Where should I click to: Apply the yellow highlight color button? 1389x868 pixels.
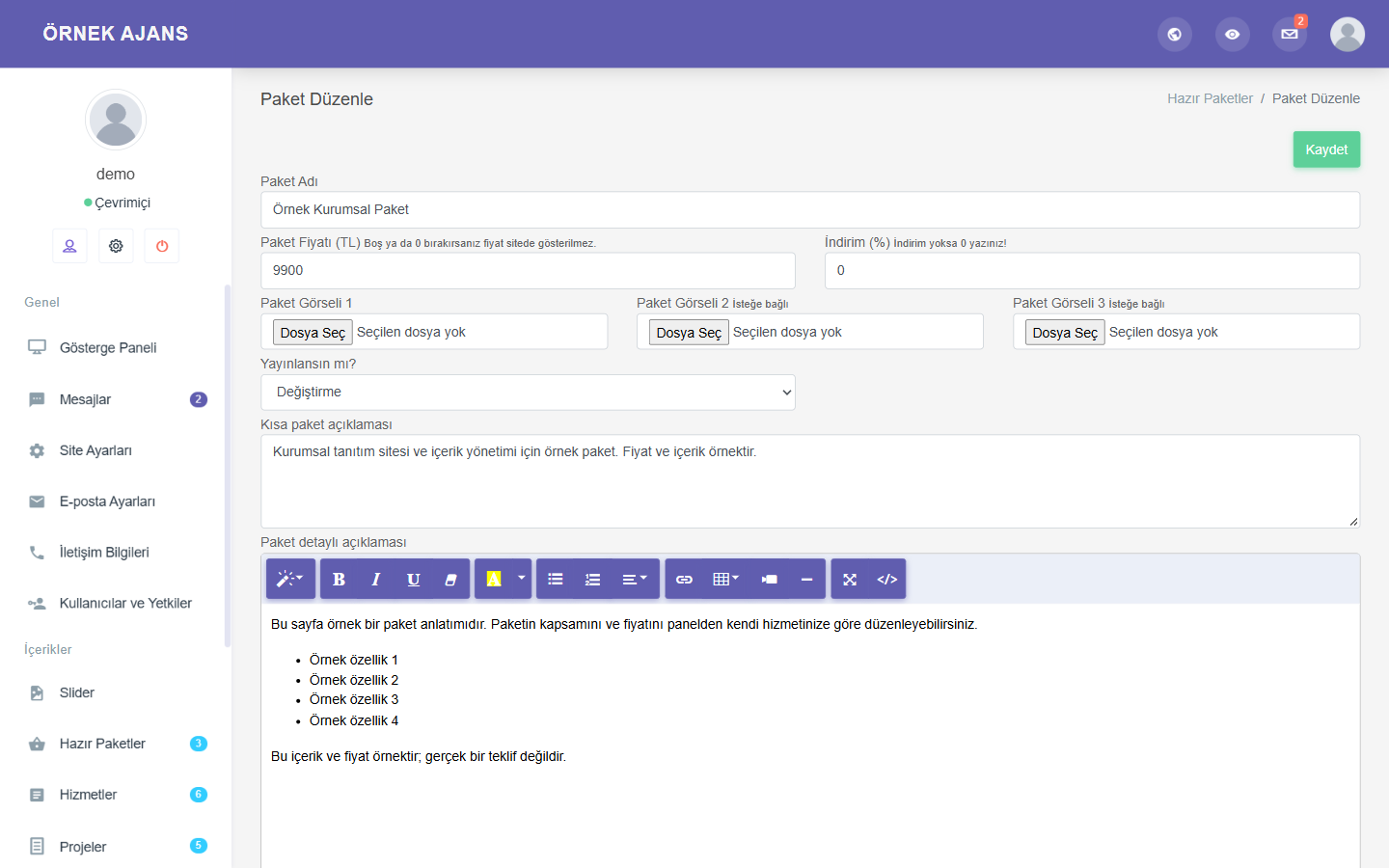(494, 579)
